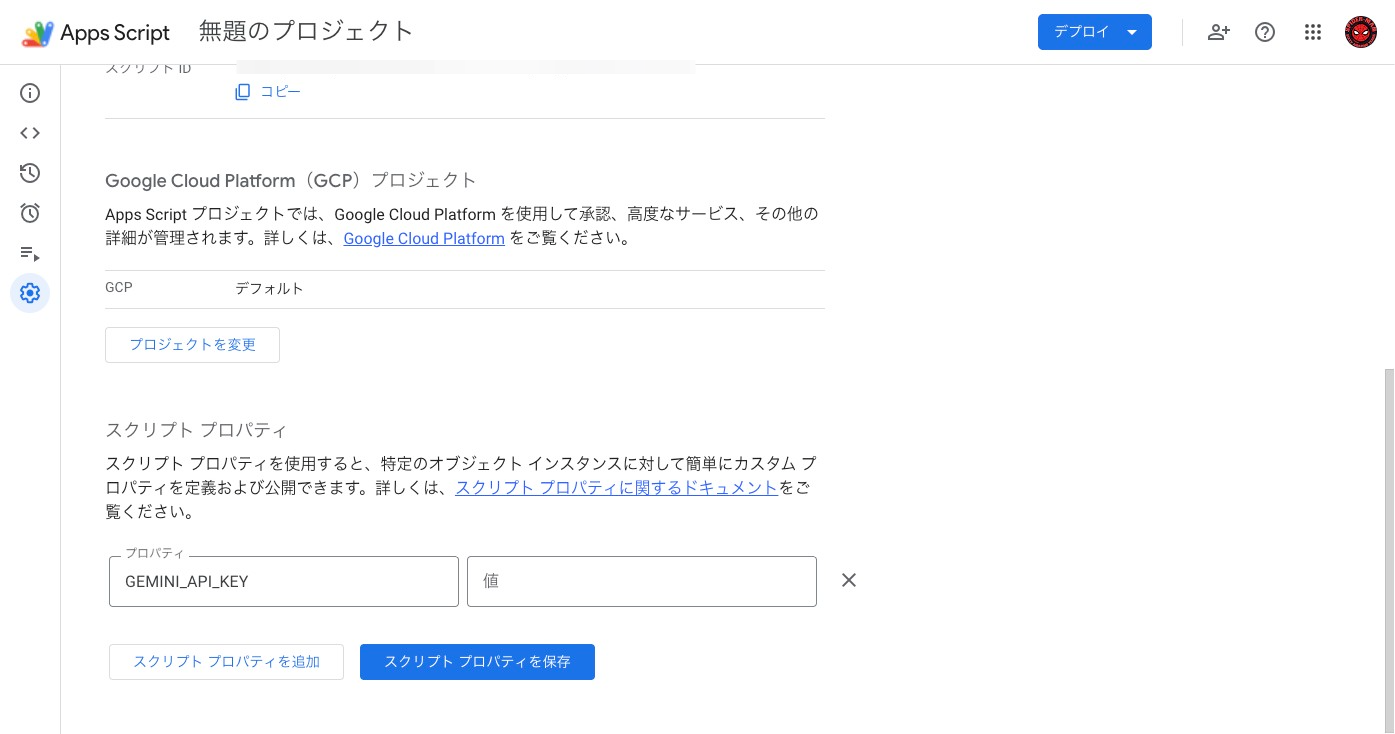The height and width of the screenshot is (734, 1395).
Task: Open the code Editor icon in sidebar
Action: click(30, 133)
